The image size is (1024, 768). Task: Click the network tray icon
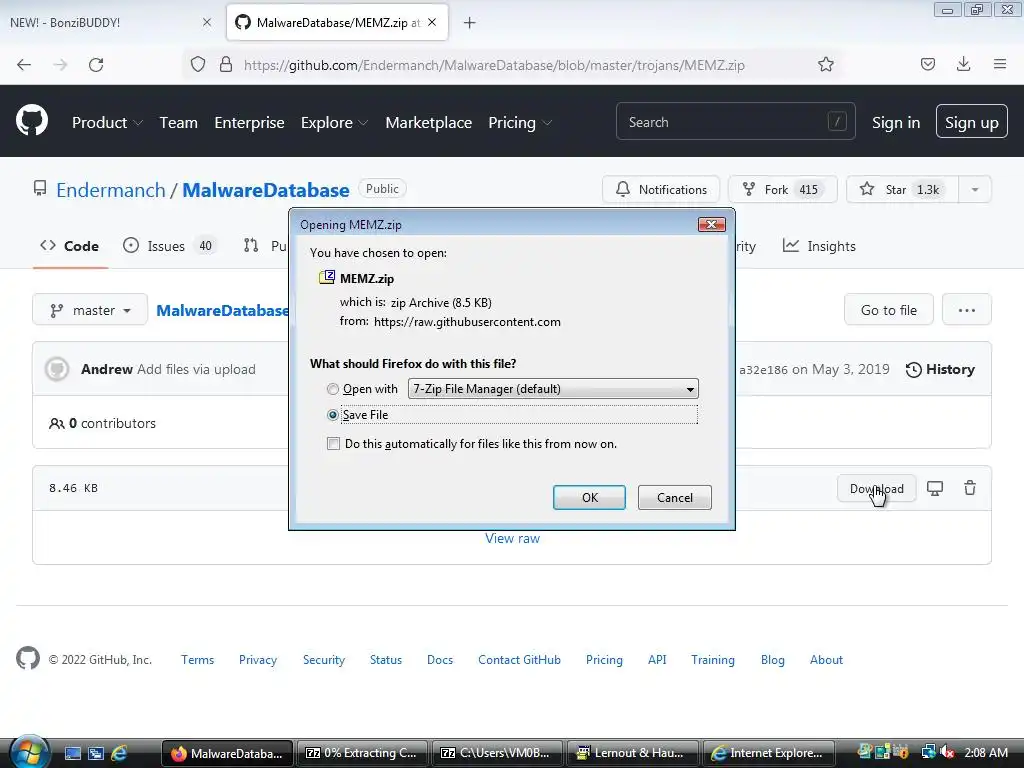click(928, 752)
